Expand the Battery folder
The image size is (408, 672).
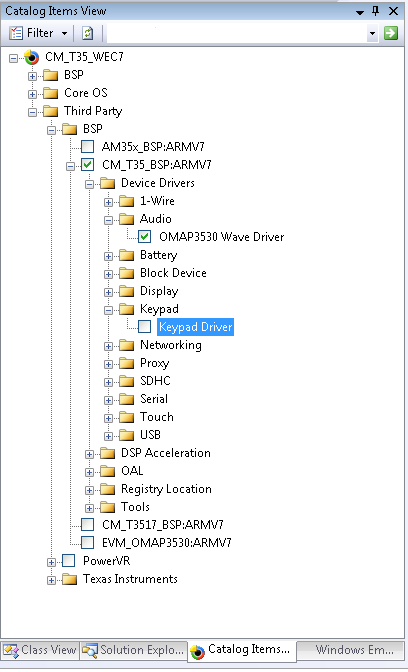pyautogui.click(x=108, y=256)
